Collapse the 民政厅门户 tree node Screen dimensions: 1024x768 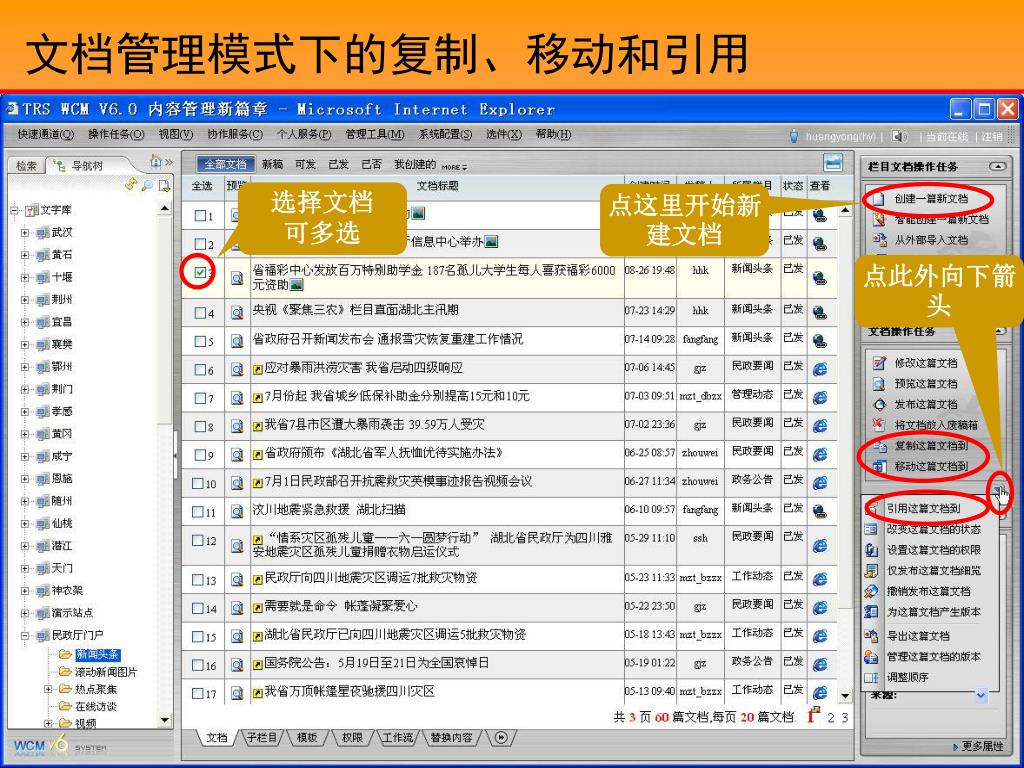point(25,635)
